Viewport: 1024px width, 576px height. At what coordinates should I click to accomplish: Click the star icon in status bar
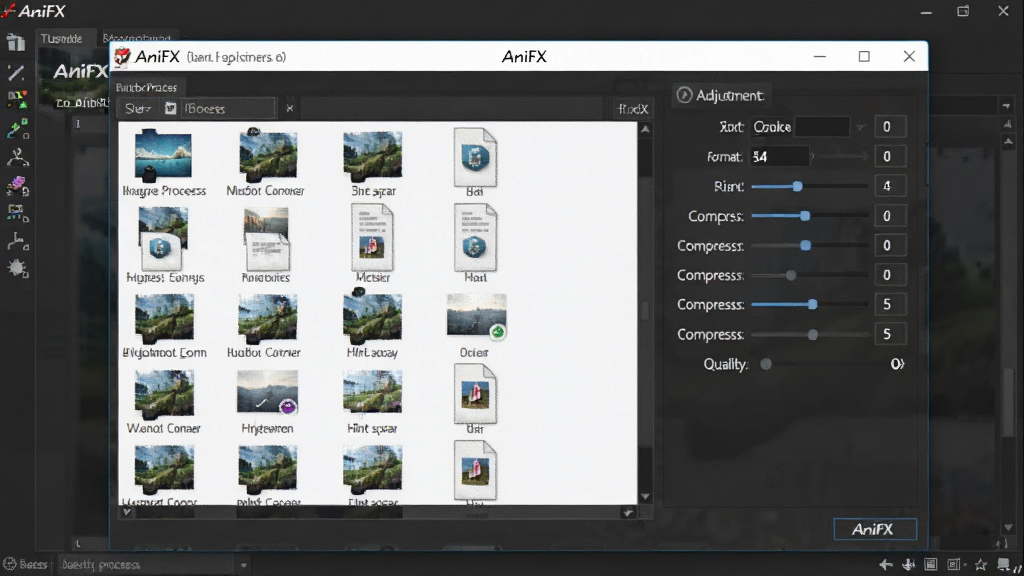[x=980, y=564]
